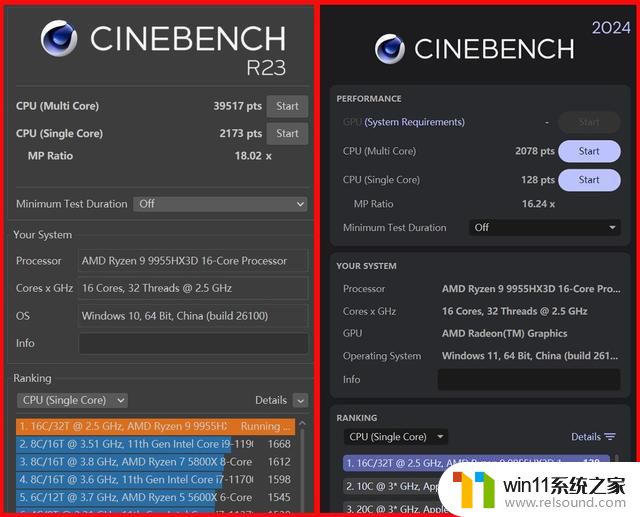640x517 pixels.
Task: Select 2024 ranking row 16C/32T @ 2.5 GHz
Action: 476,463
